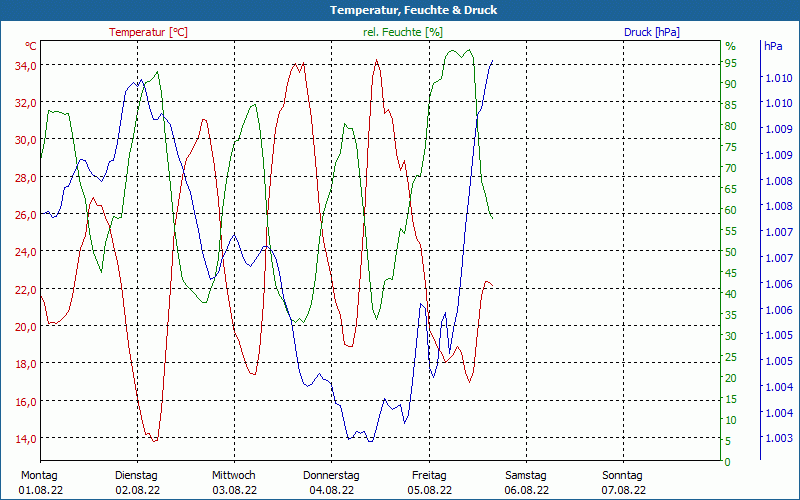Click the green '%' unit label above the axis
800x500 pixels.
tap(731, 46)
